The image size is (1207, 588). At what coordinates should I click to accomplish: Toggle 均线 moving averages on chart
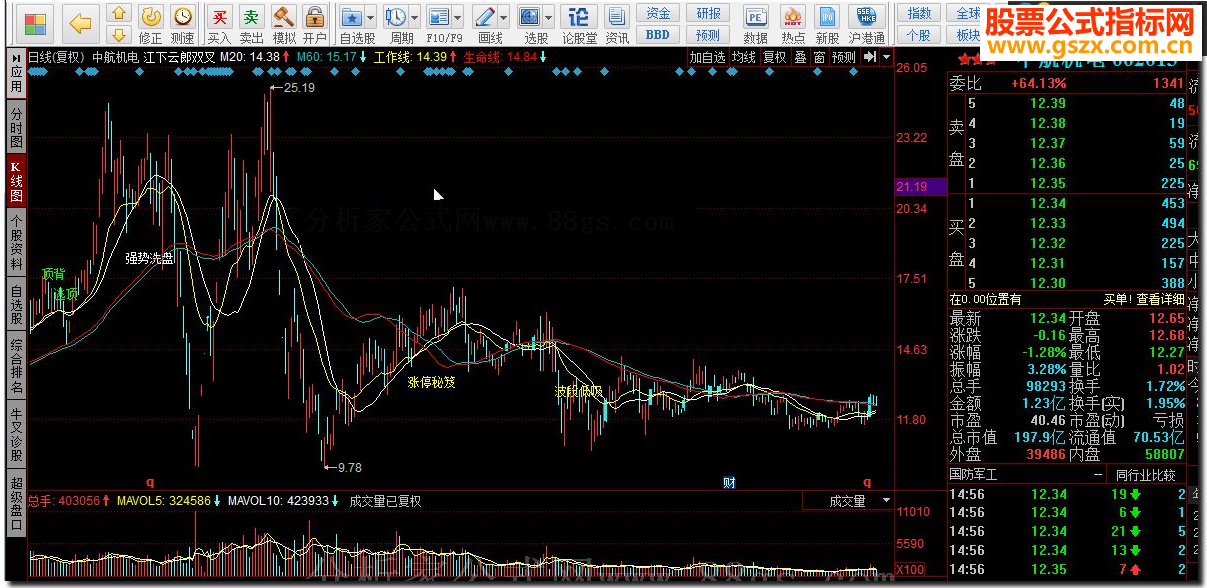[x=743, y=57]
